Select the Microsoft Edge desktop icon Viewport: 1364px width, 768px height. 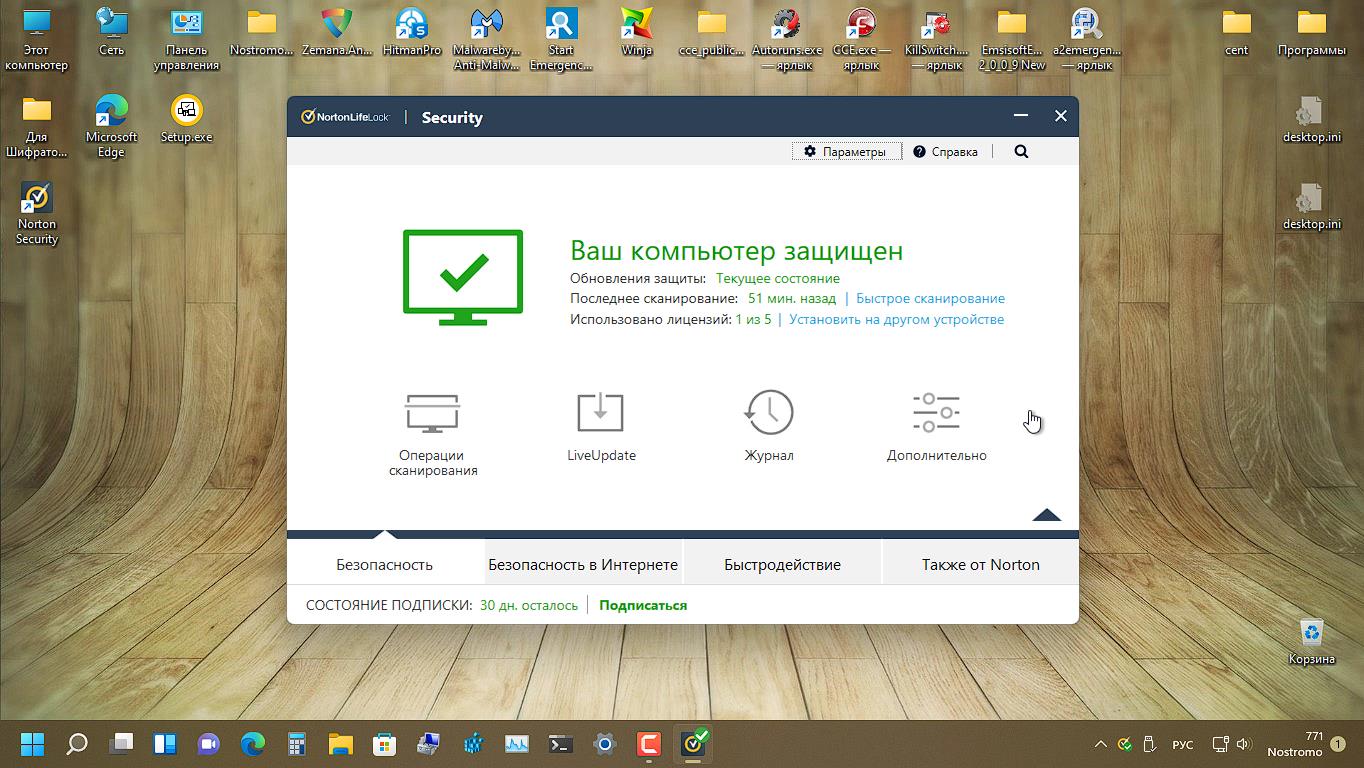coord(112,127)
